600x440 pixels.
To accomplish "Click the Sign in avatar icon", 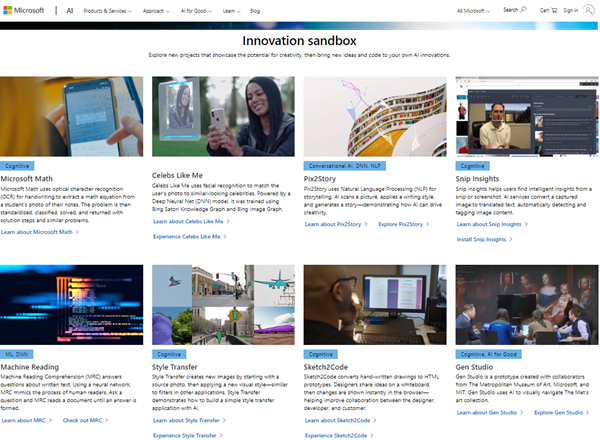I will pos(589,10).
